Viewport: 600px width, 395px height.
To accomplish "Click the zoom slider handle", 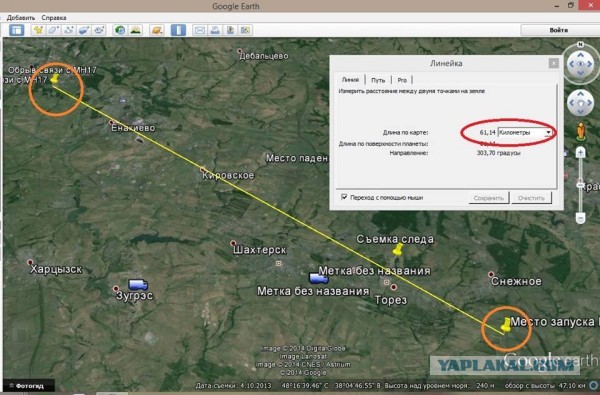I will pos(580,185).
